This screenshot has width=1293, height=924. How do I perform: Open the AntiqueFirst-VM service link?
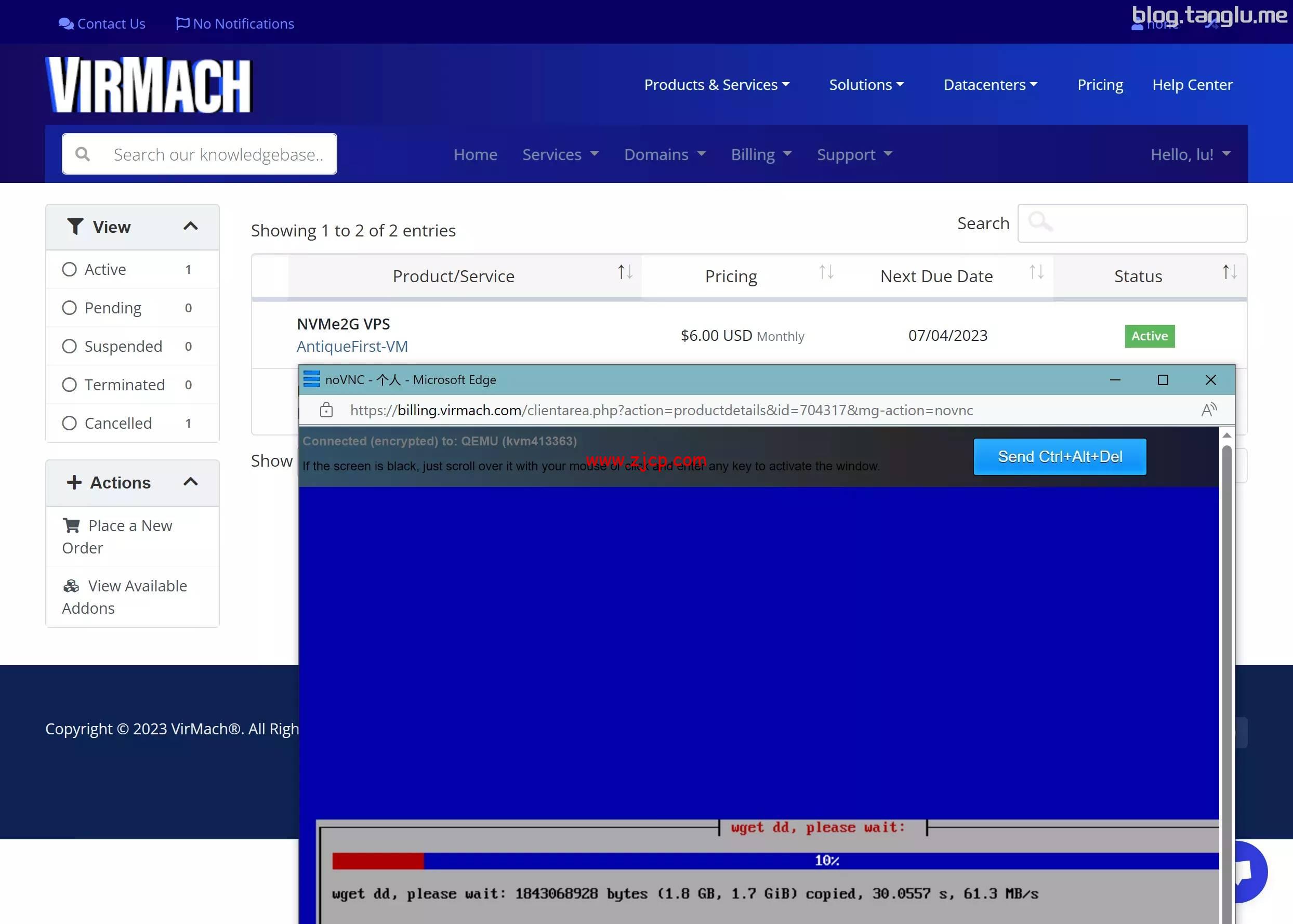click(x=352, y=347)
